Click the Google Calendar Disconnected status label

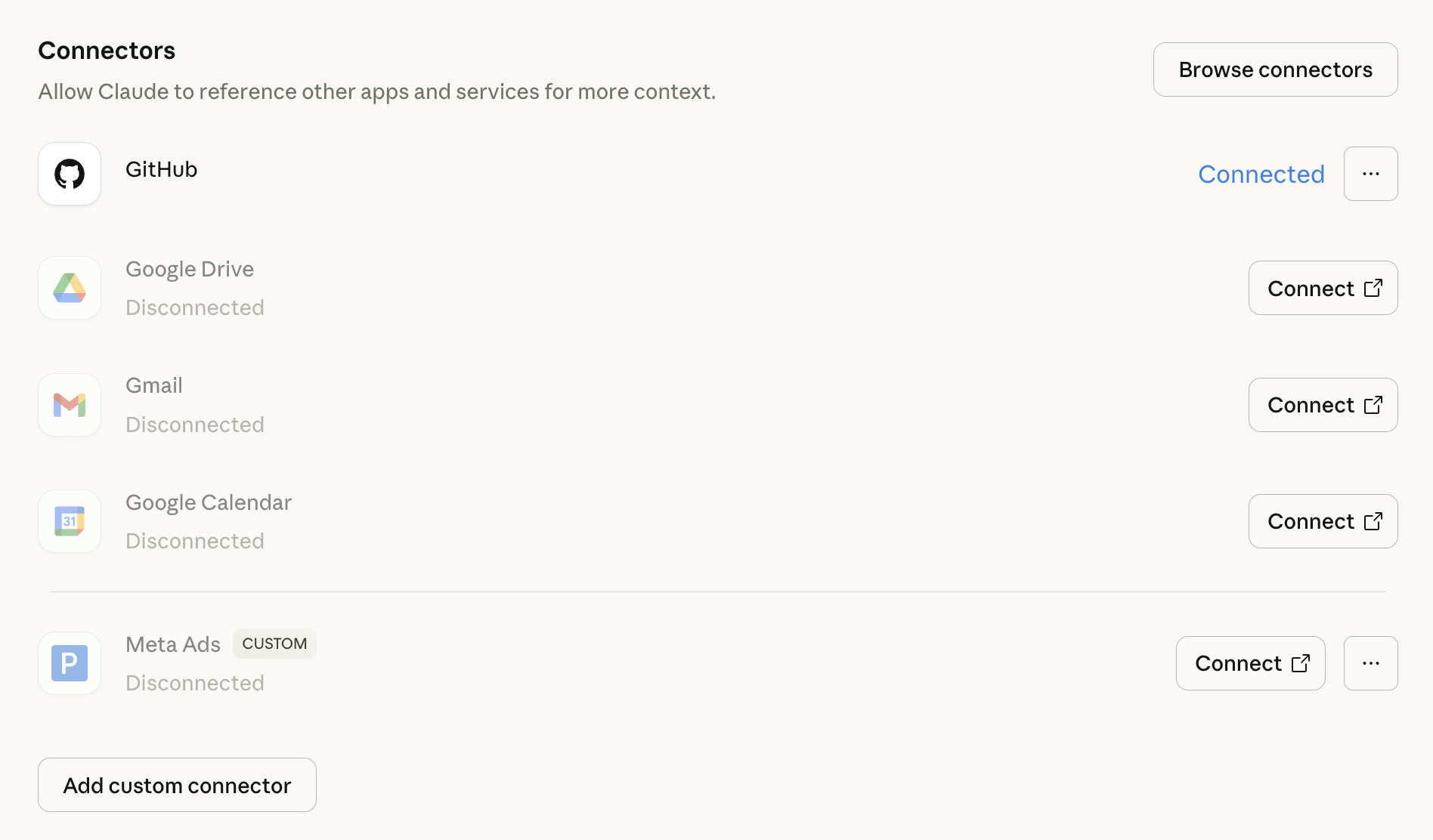point(194,540)
